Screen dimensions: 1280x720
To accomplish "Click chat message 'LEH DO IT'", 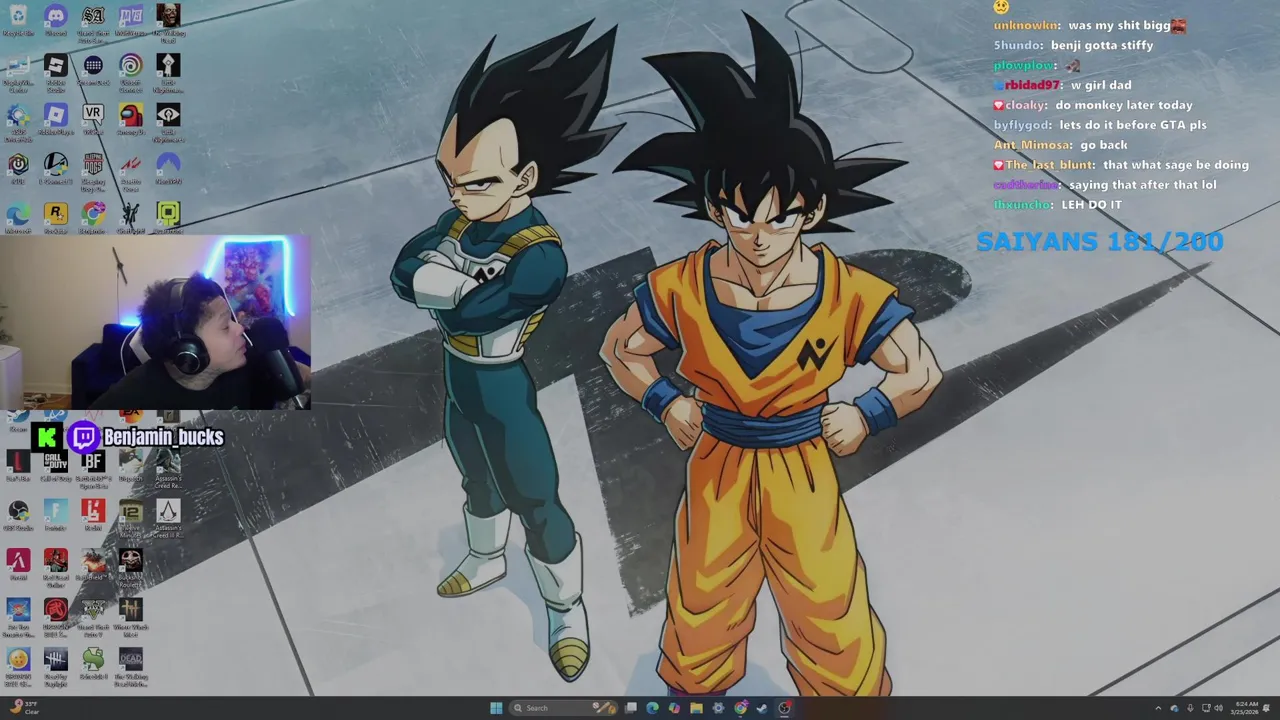I will 1091,205.
